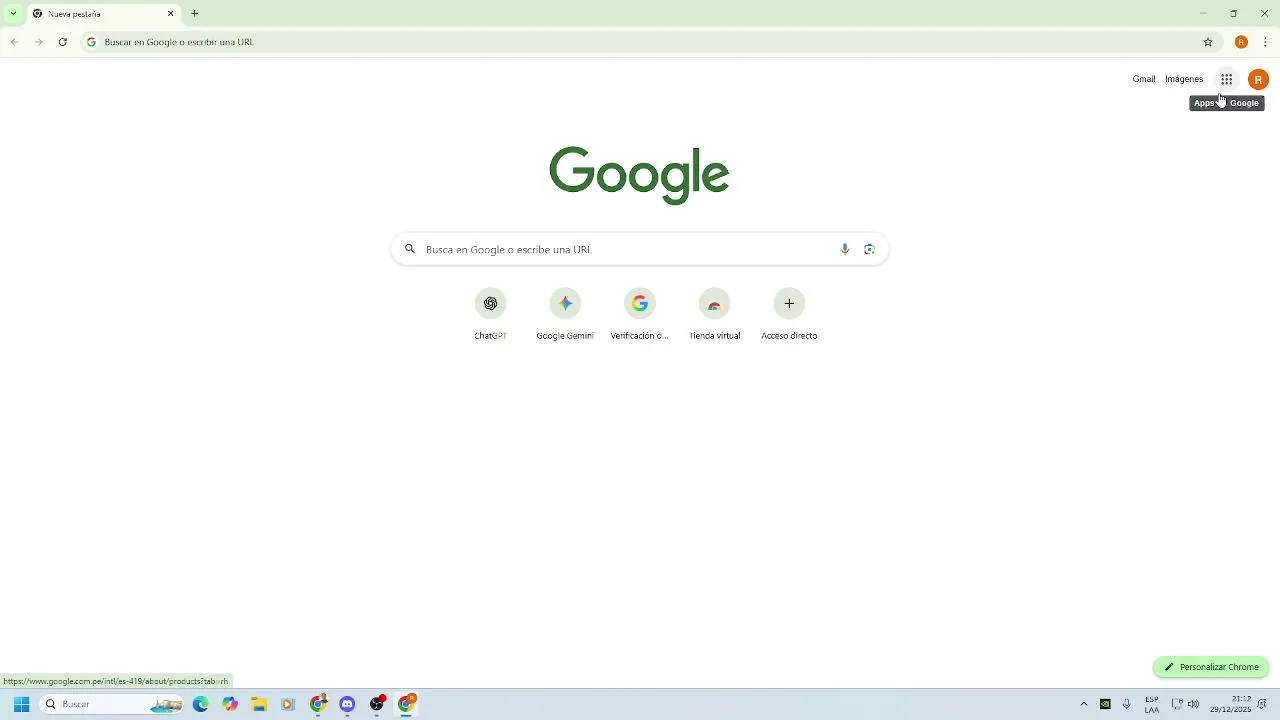Open OBS Studio from the taskbar
The height and width of the screenshot is (720, 1280).
click(x=377, y=704)
